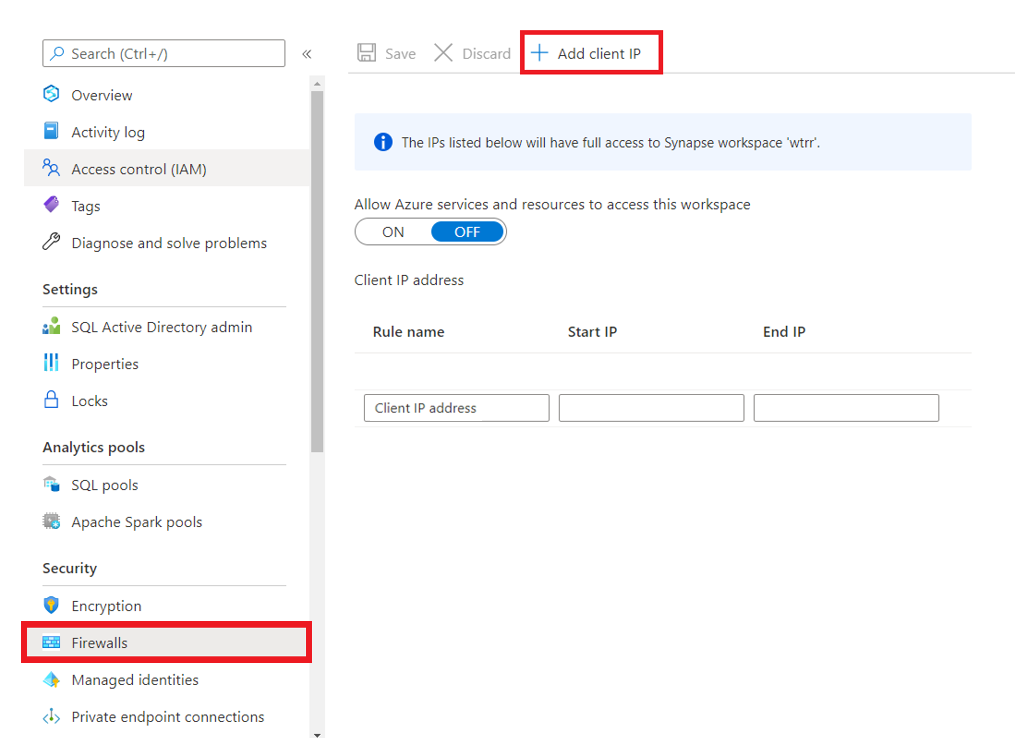Open Diagnose and solve problems
The width and height of the screenshot is (1015, 738).
coord(167,242)
